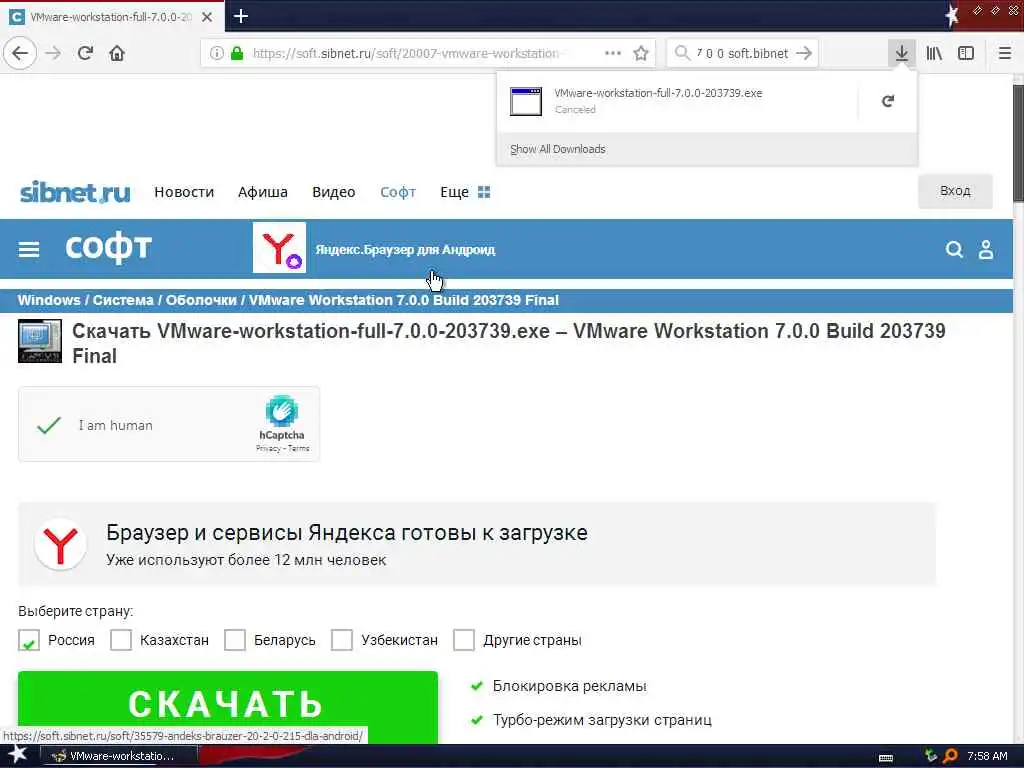
Task: Click the Yandex Browser Android icon
Action: (280, 248)
